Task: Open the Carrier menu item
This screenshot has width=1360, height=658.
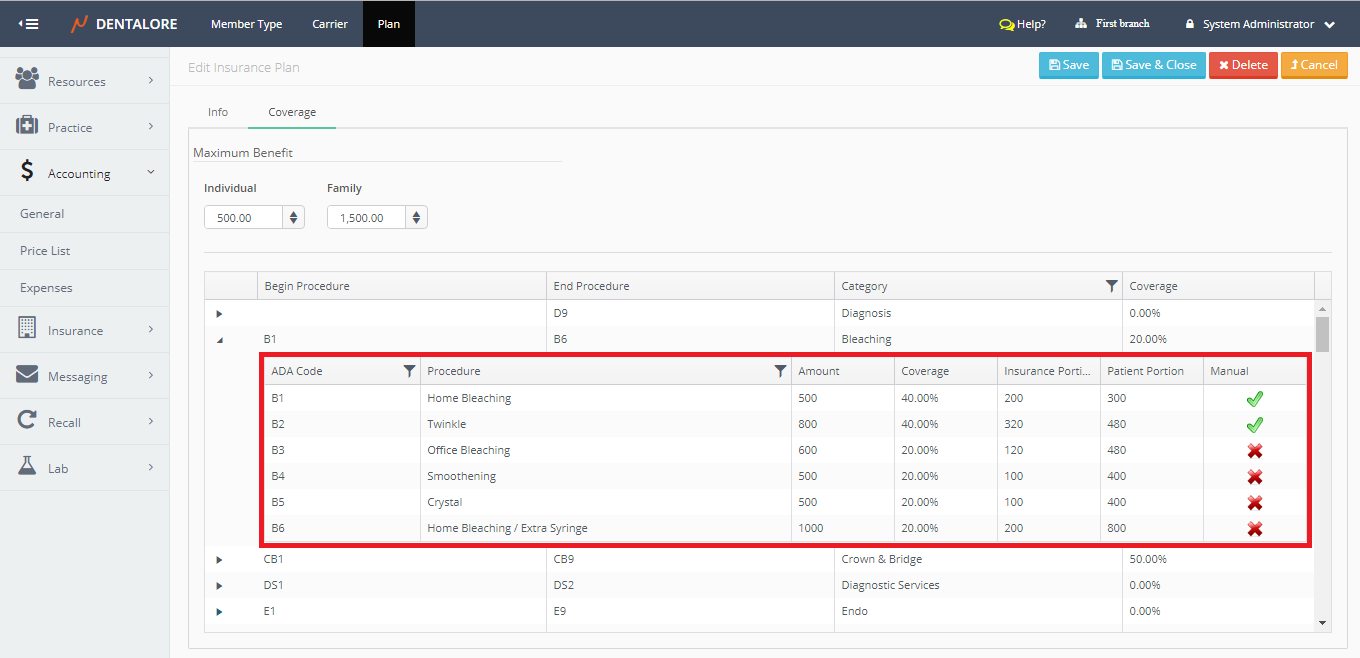Action: pyautogui.click(x=330, y=24)
